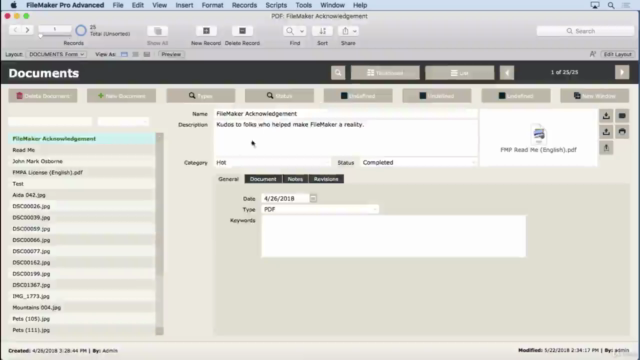Click the record navigation slider handle
This screenshot has height=360, width=640.
[x=40, y=36]
